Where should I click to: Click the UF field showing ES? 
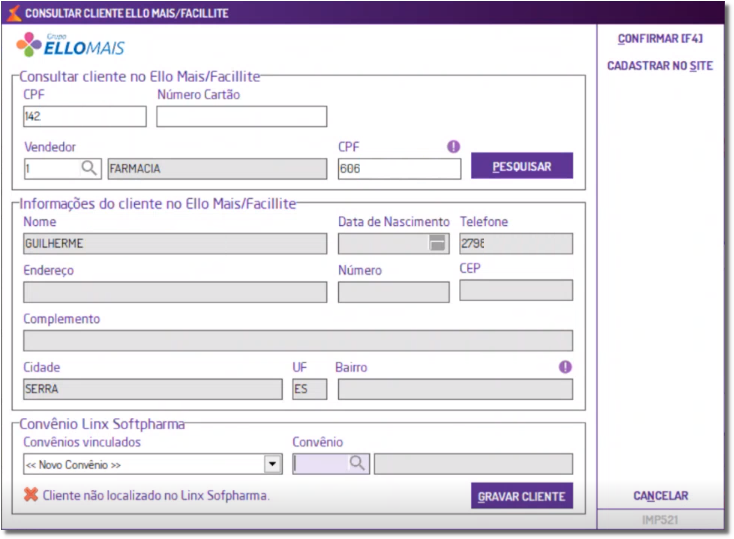tap(309, 389)
